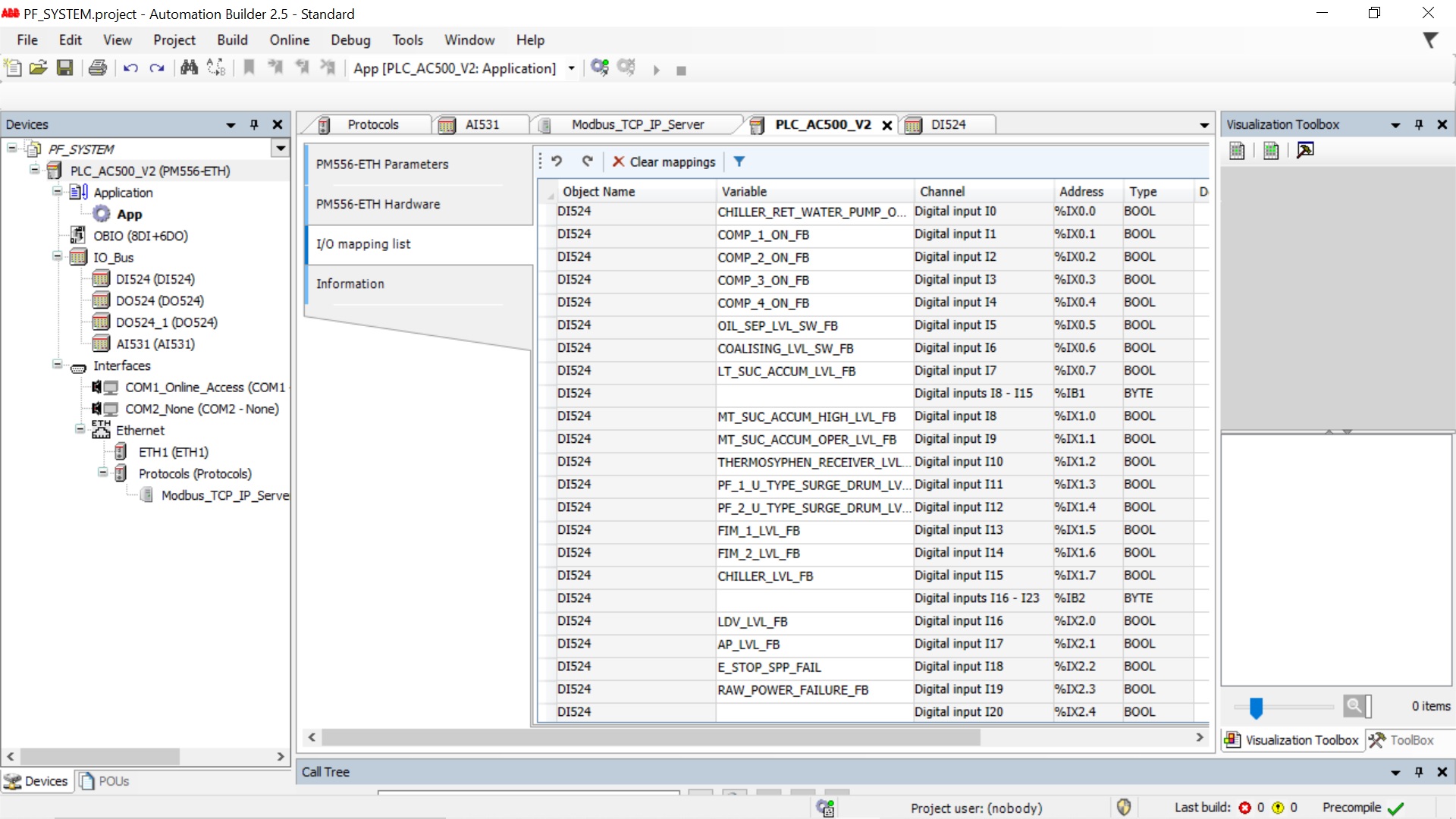Click the Print icon in toolbar
Viewport: 1456px width, 819px height.
[97, 68]
